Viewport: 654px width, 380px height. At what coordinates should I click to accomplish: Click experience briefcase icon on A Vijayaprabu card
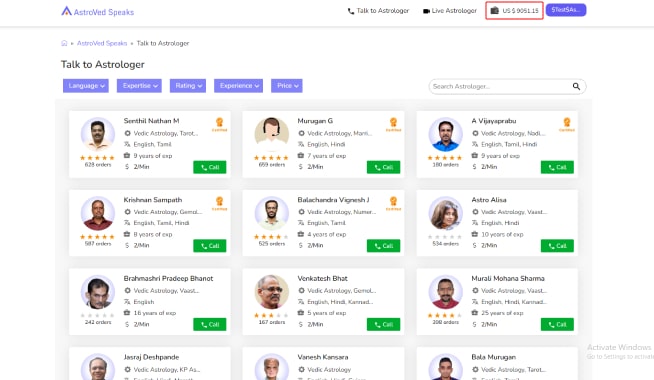click(475, 156)
